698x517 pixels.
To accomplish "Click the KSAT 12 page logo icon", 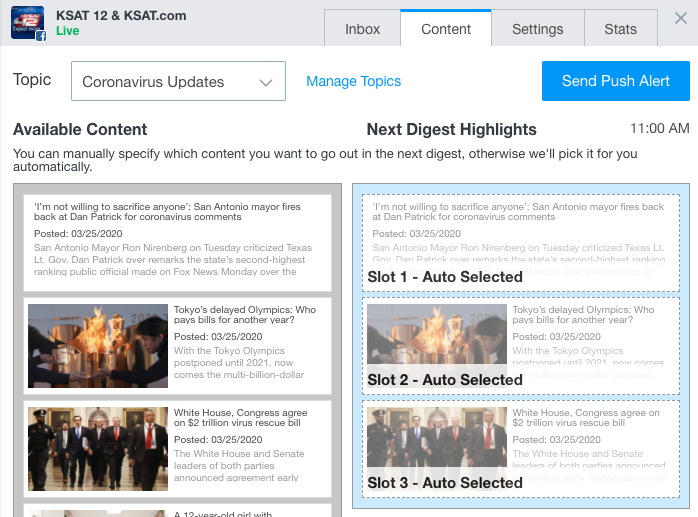I will click(x=28, y=23).
